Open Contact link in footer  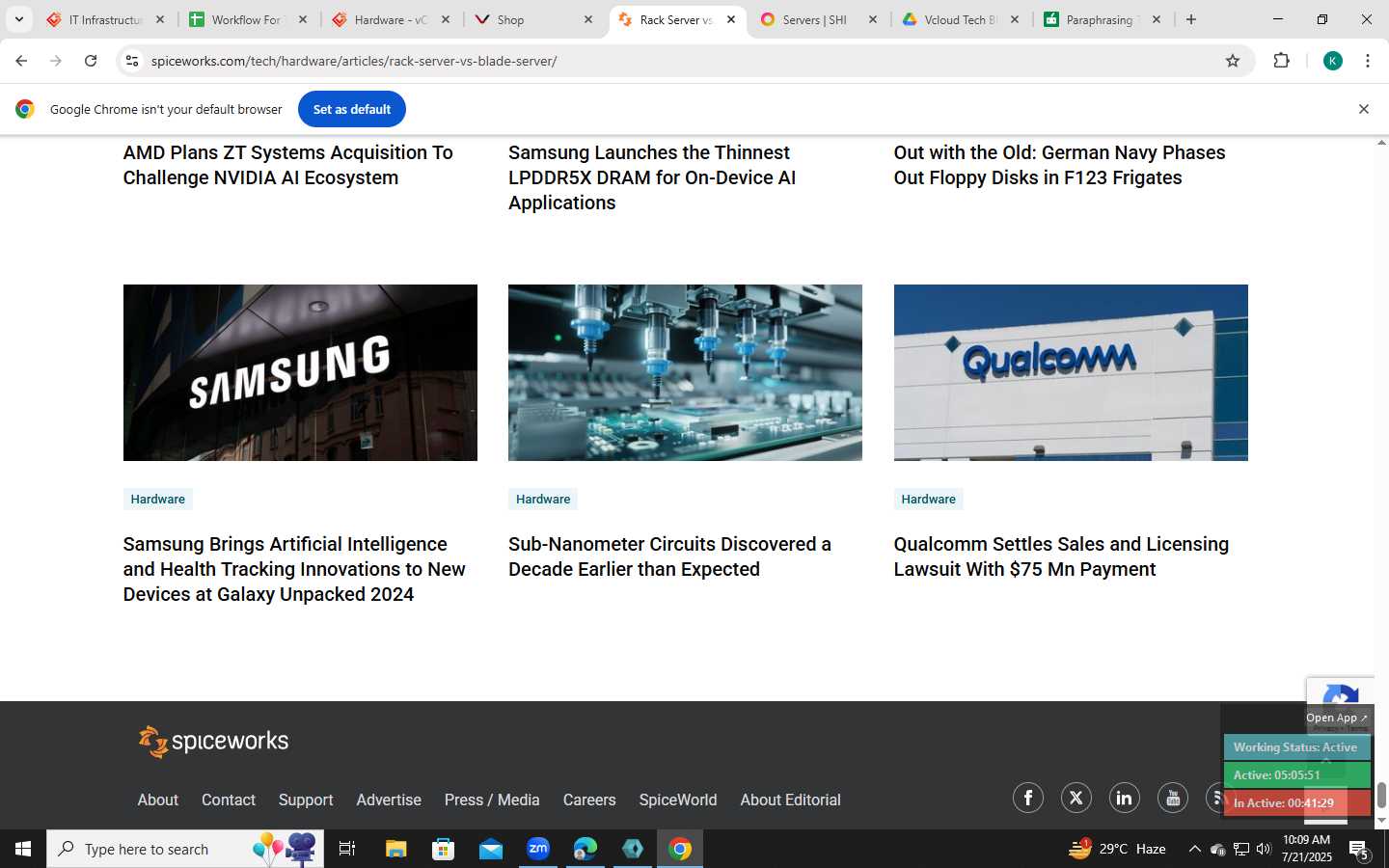pyautogui.click(x=229, y=800)
